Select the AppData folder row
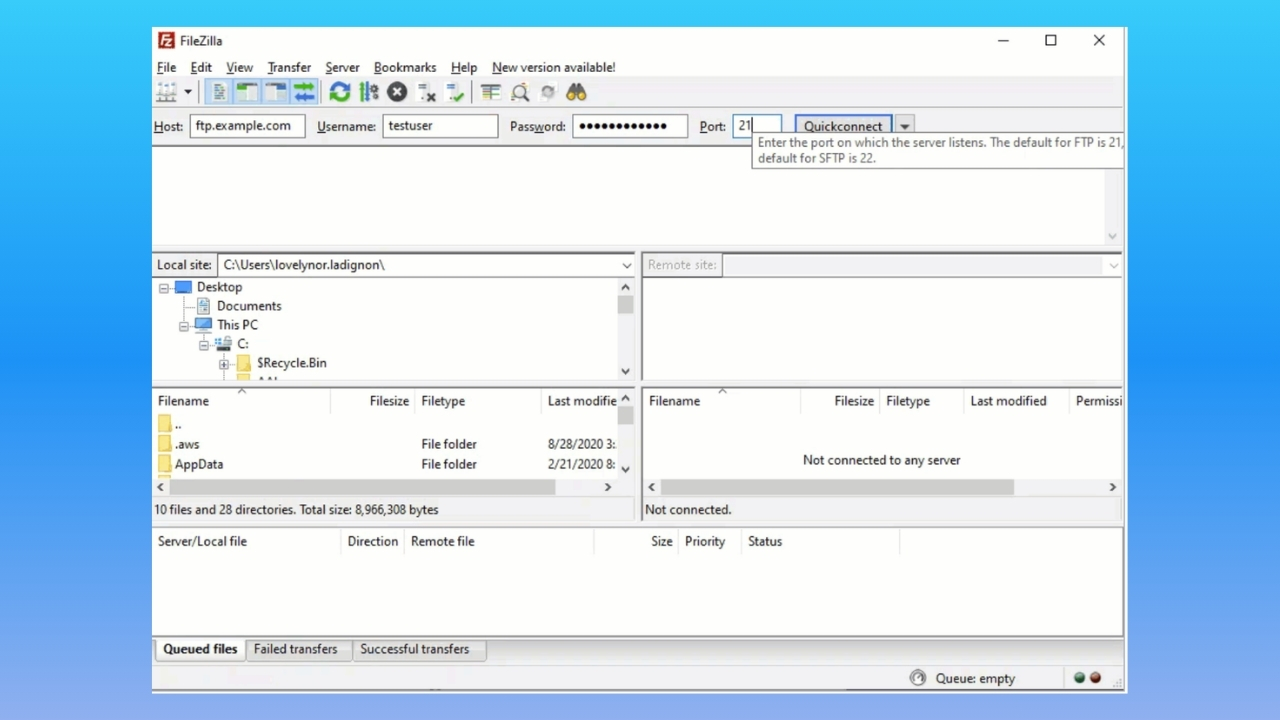The height and width of the screenshot is (720, 1280). [385, 464]
